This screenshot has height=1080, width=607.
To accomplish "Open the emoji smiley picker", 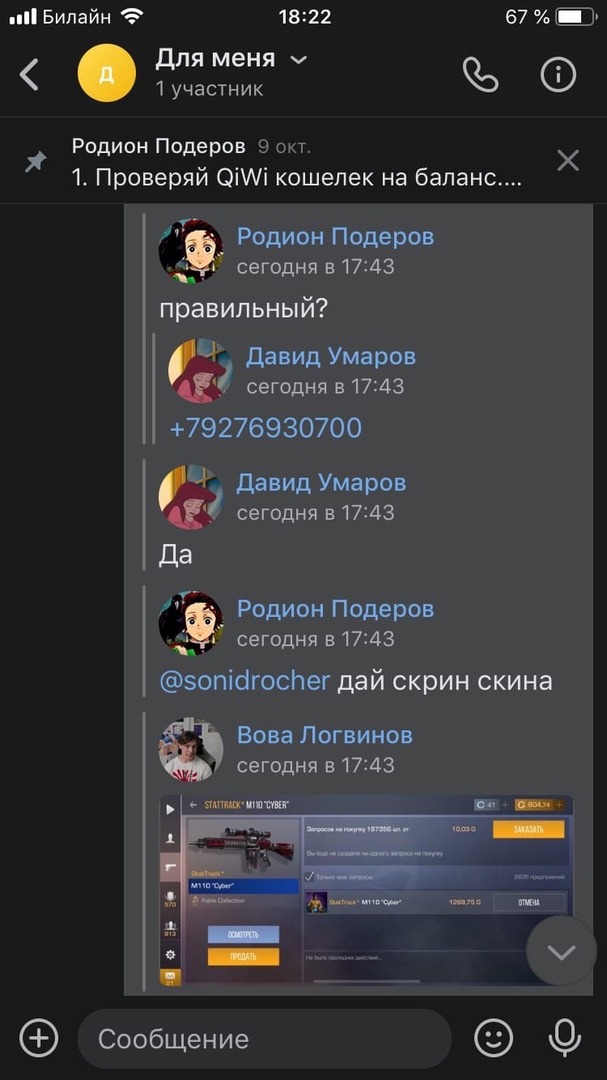I will 494,1037.
